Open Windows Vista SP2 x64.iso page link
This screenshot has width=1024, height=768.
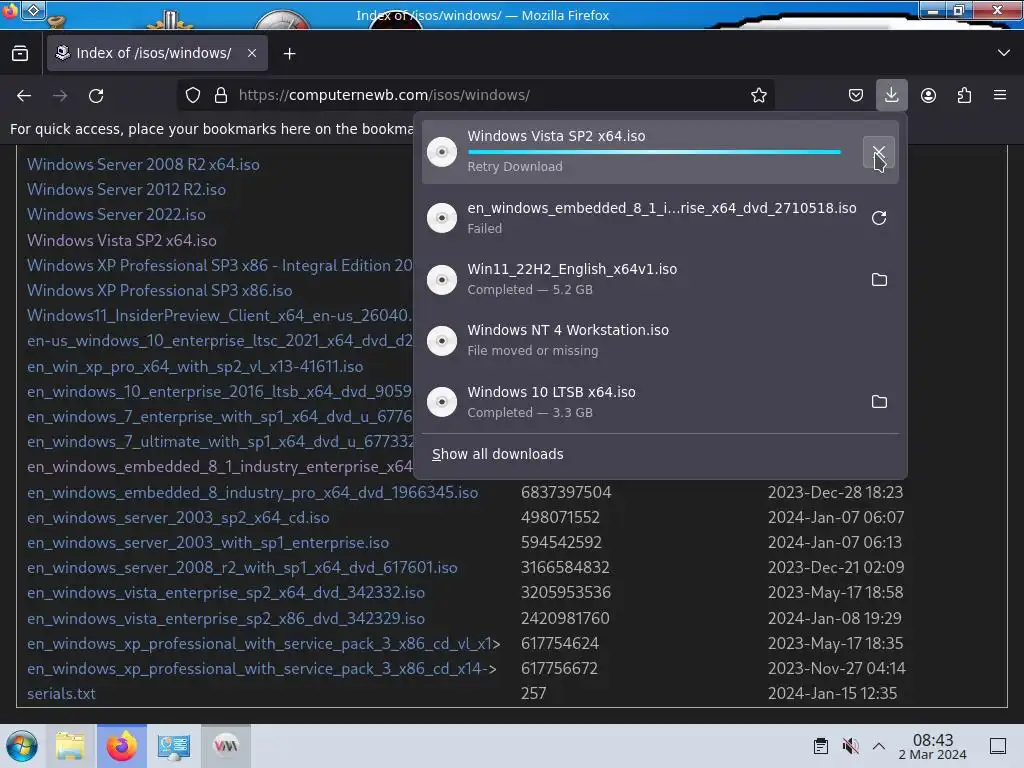pyautogui.click(x=121, y=240)
